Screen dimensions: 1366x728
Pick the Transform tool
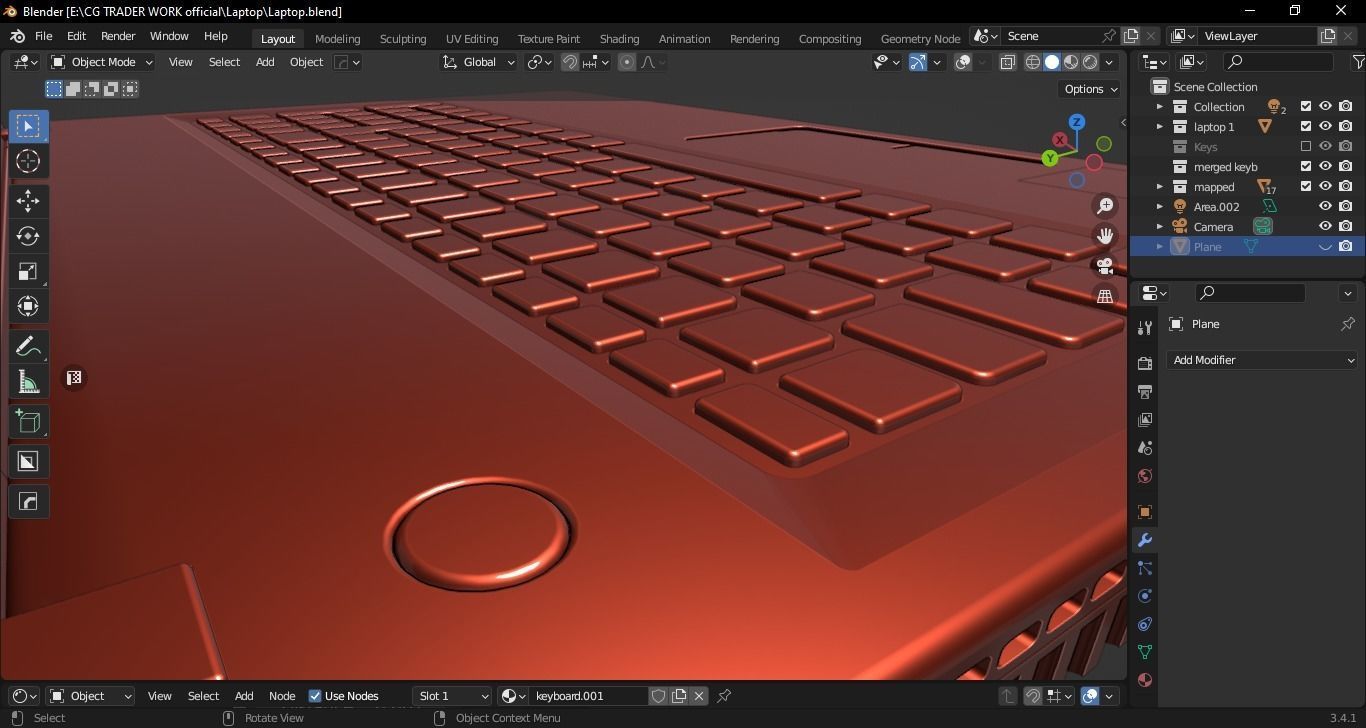28,306
